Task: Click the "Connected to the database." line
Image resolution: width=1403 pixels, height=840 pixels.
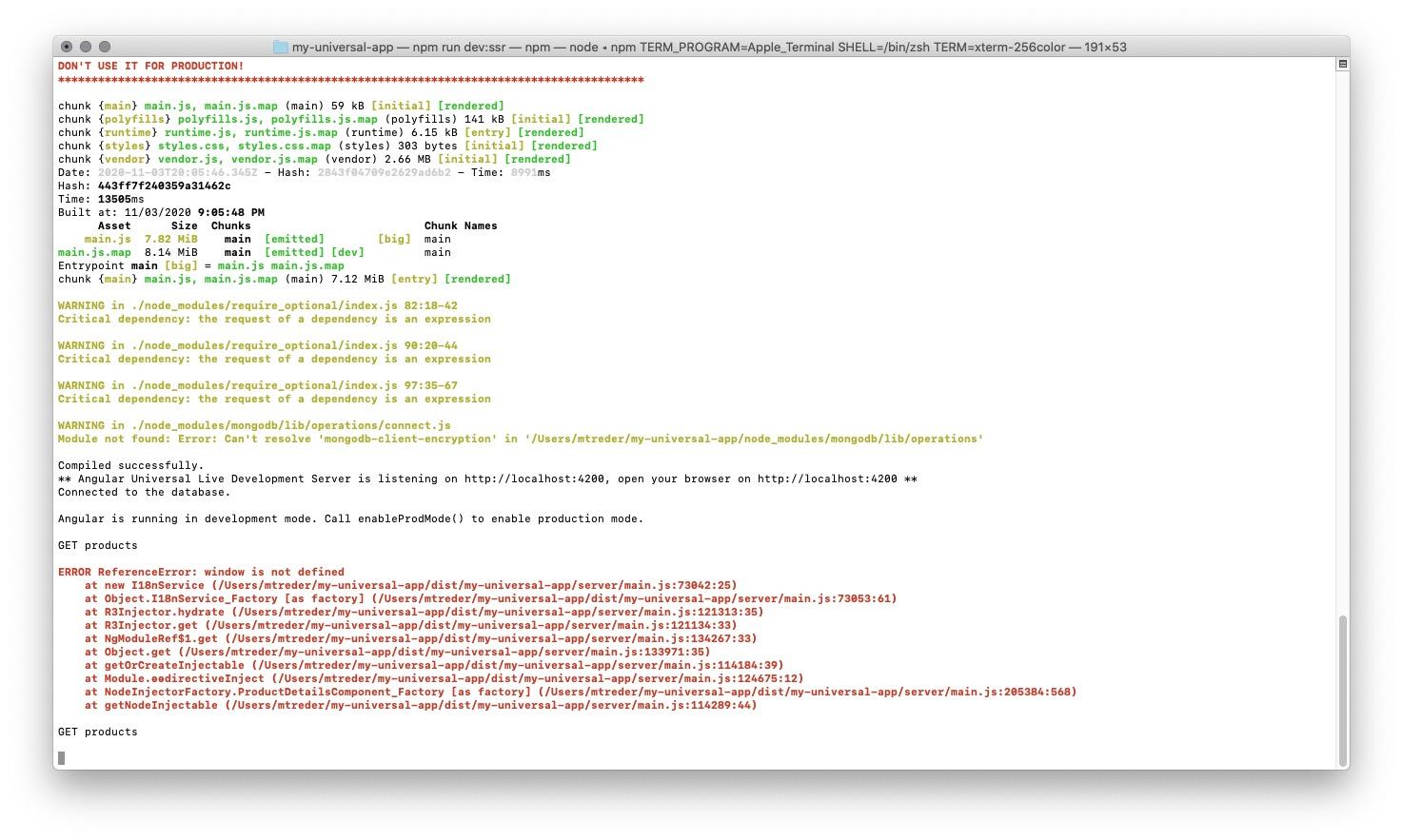Action: click(144, 492)
